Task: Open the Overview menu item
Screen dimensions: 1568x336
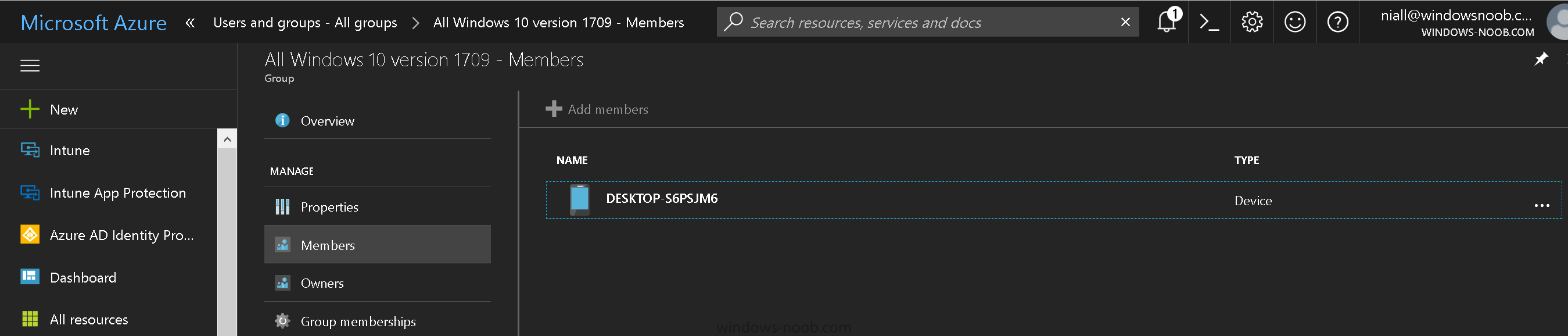Action: pyautogui.click(x=378, y=120)
